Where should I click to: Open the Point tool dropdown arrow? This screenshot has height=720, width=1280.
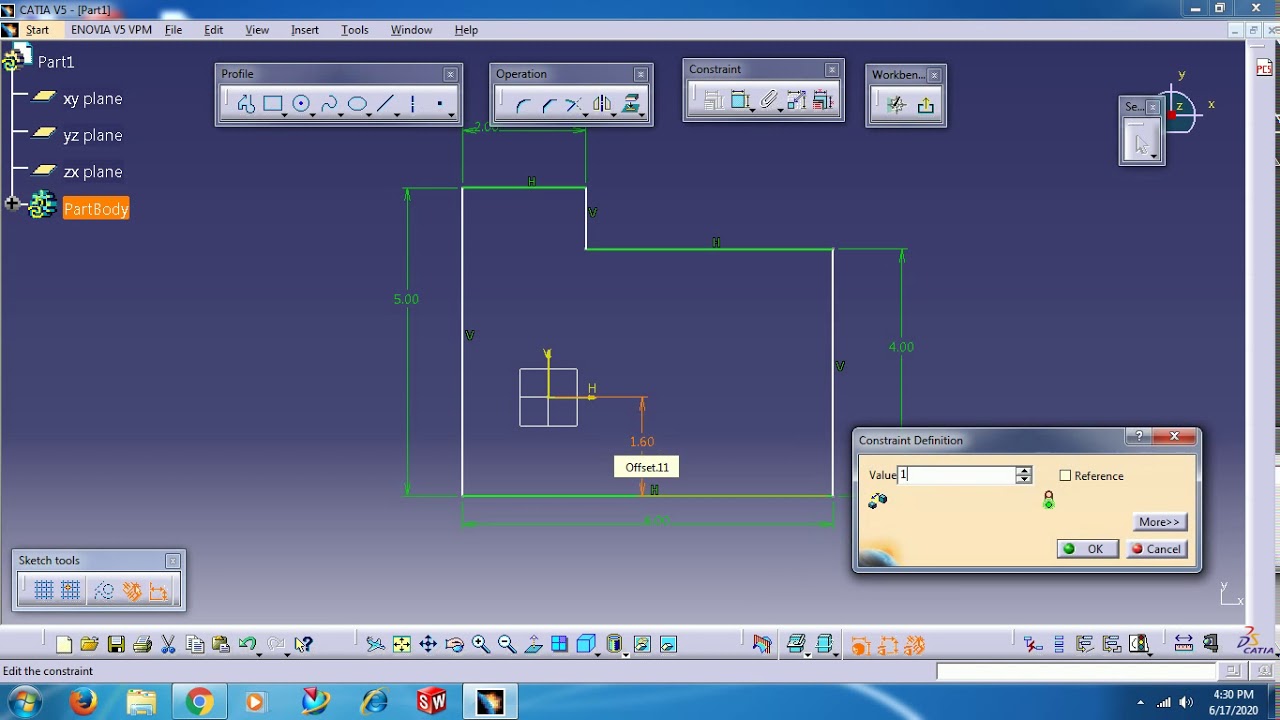452,115
